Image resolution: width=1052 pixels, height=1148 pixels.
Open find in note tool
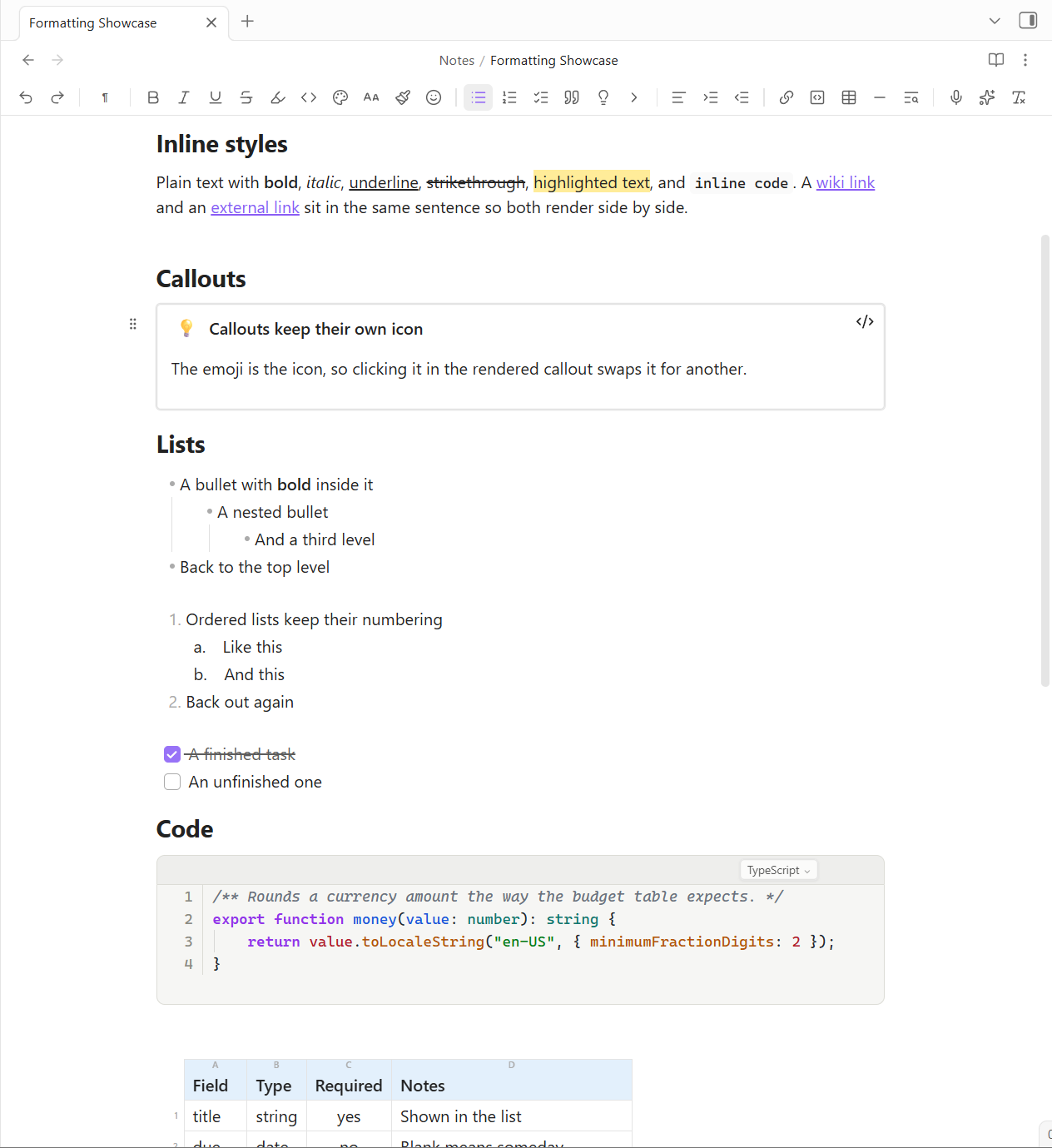point(911,97)
